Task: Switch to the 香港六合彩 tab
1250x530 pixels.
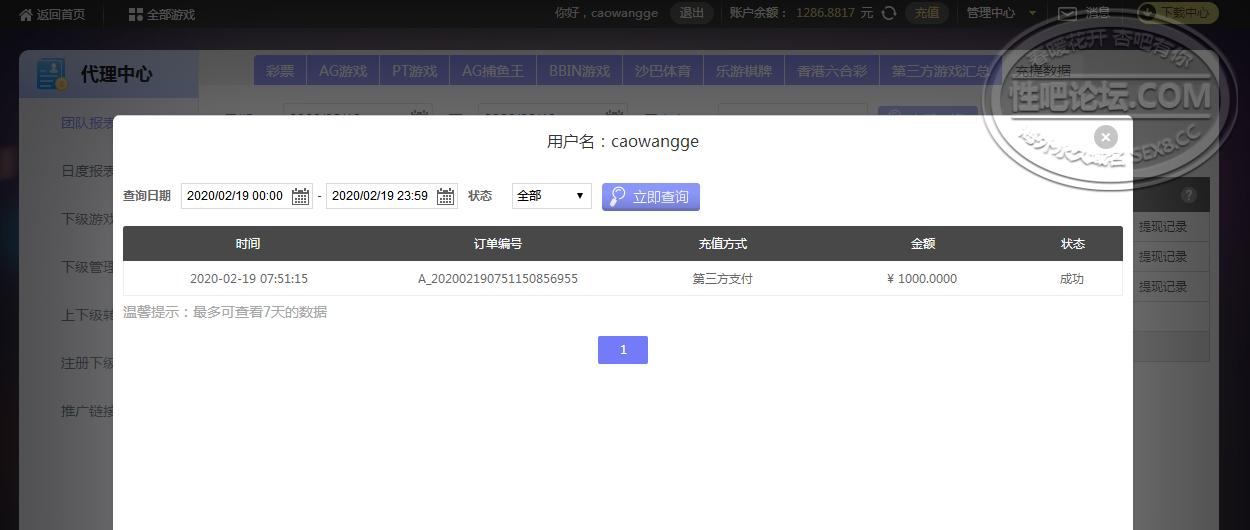Action: point(832,71)
